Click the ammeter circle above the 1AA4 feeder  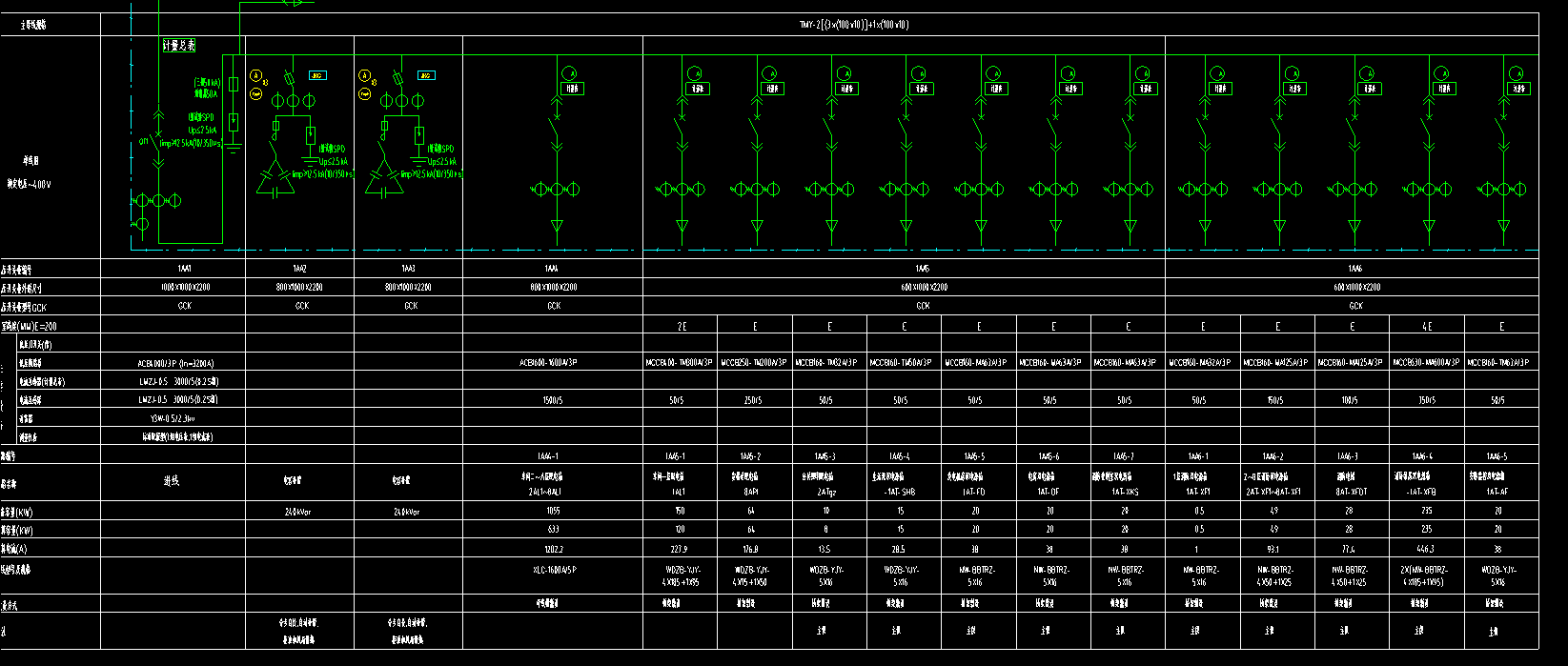[x=569, y=72]
